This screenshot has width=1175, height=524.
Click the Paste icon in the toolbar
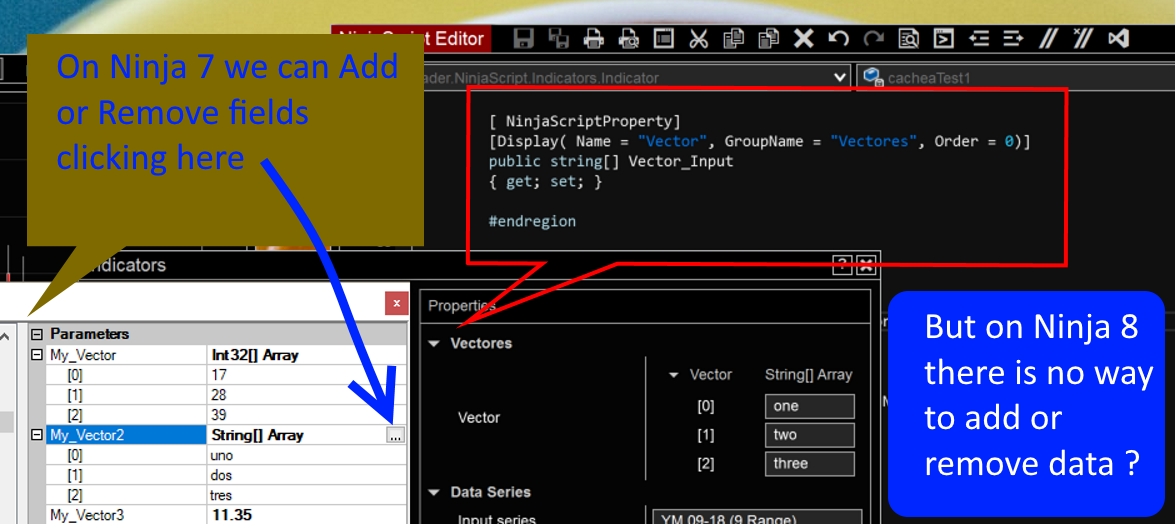(x=768, y=38)
